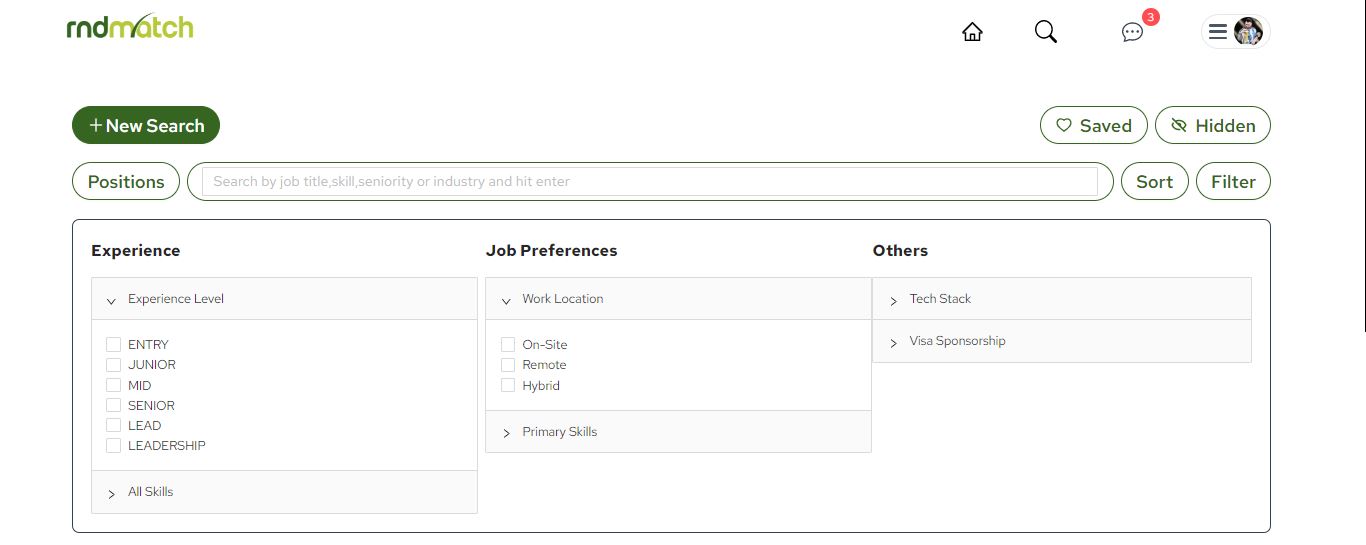This screenshot has width=1366, height=545.
Task: Open the chat messages icon with badge
Action: pos(1132,32)
